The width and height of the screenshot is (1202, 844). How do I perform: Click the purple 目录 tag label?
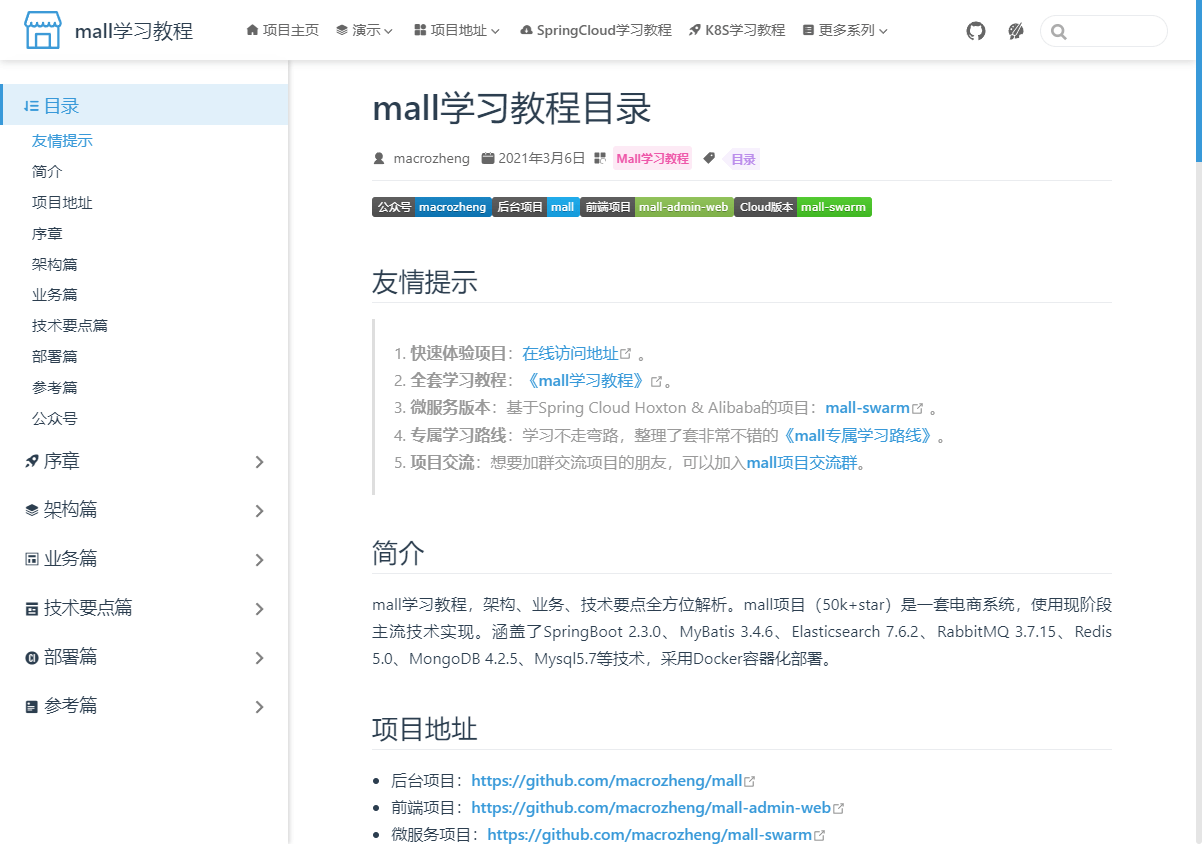coord(743,159)
